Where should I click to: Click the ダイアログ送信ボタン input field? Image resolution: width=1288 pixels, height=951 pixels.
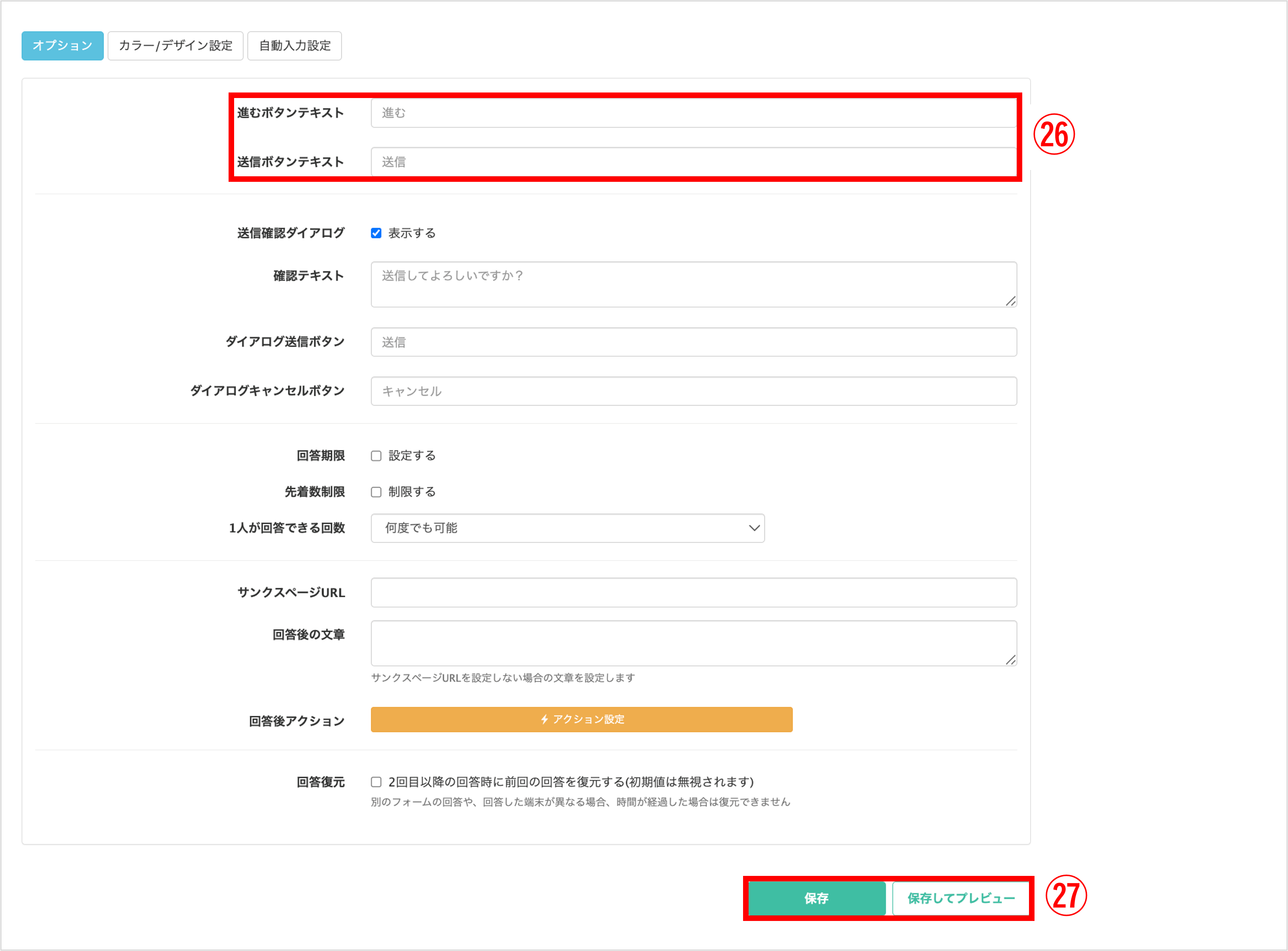(693, 342)
